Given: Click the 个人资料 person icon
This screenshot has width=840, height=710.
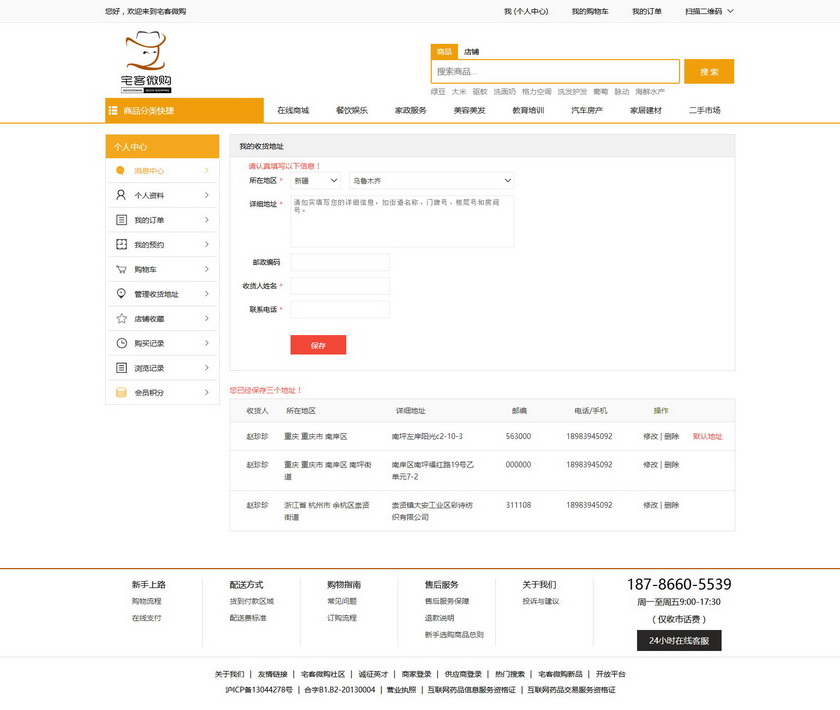Looking at the screenshot, I should pos(121,195).
